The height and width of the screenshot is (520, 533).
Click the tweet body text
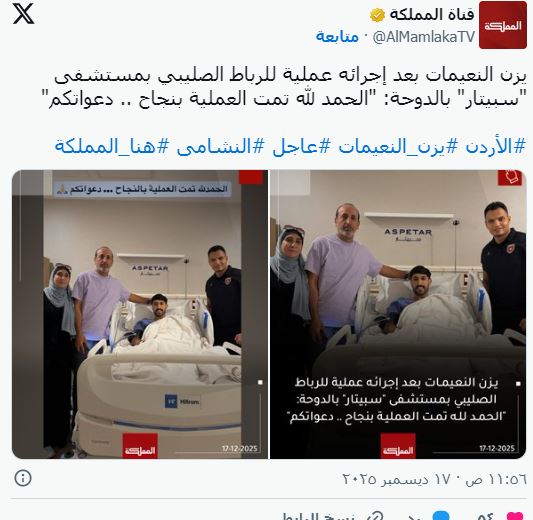288,88
